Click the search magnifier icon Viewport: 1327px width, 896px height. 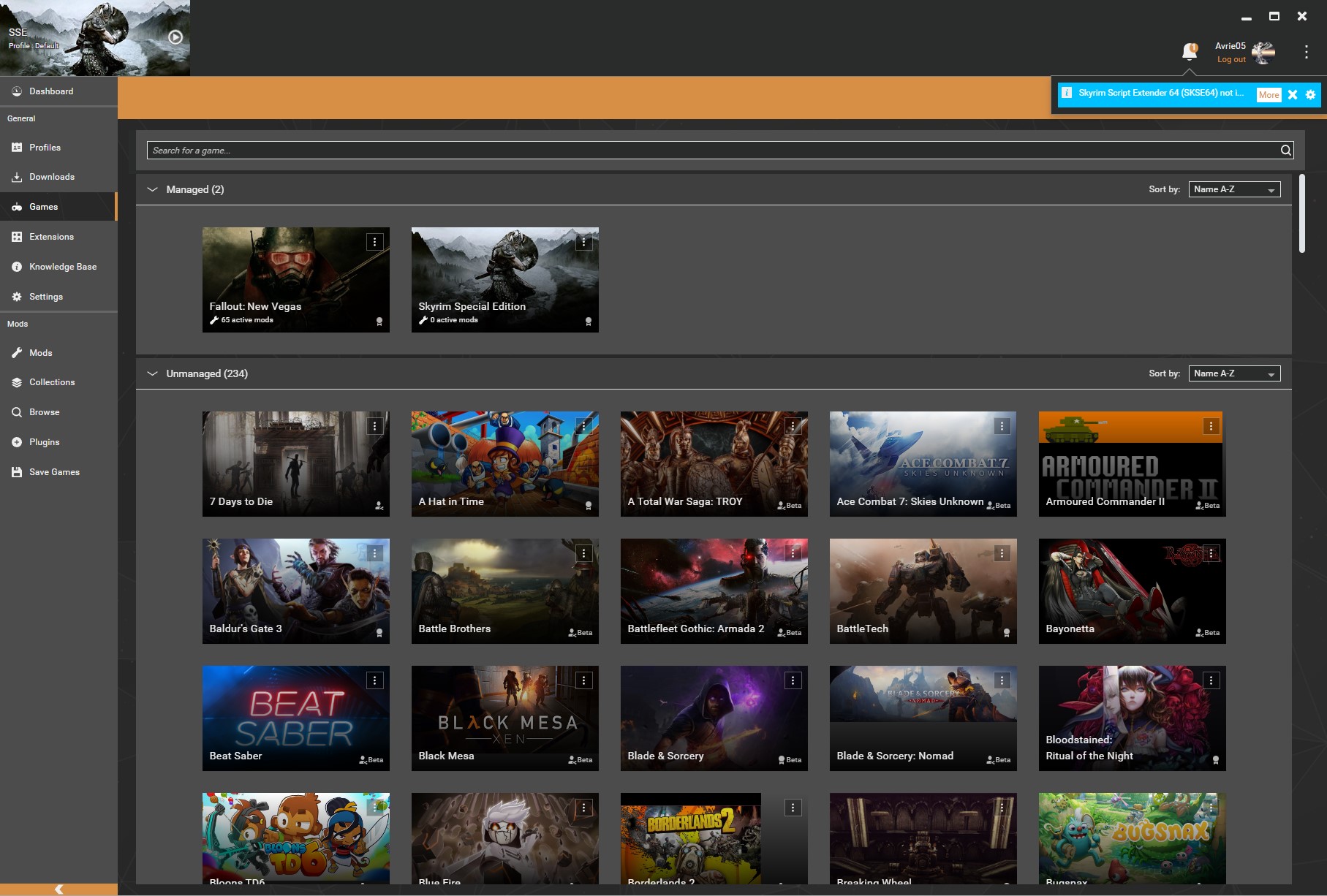coord(1285,151)
